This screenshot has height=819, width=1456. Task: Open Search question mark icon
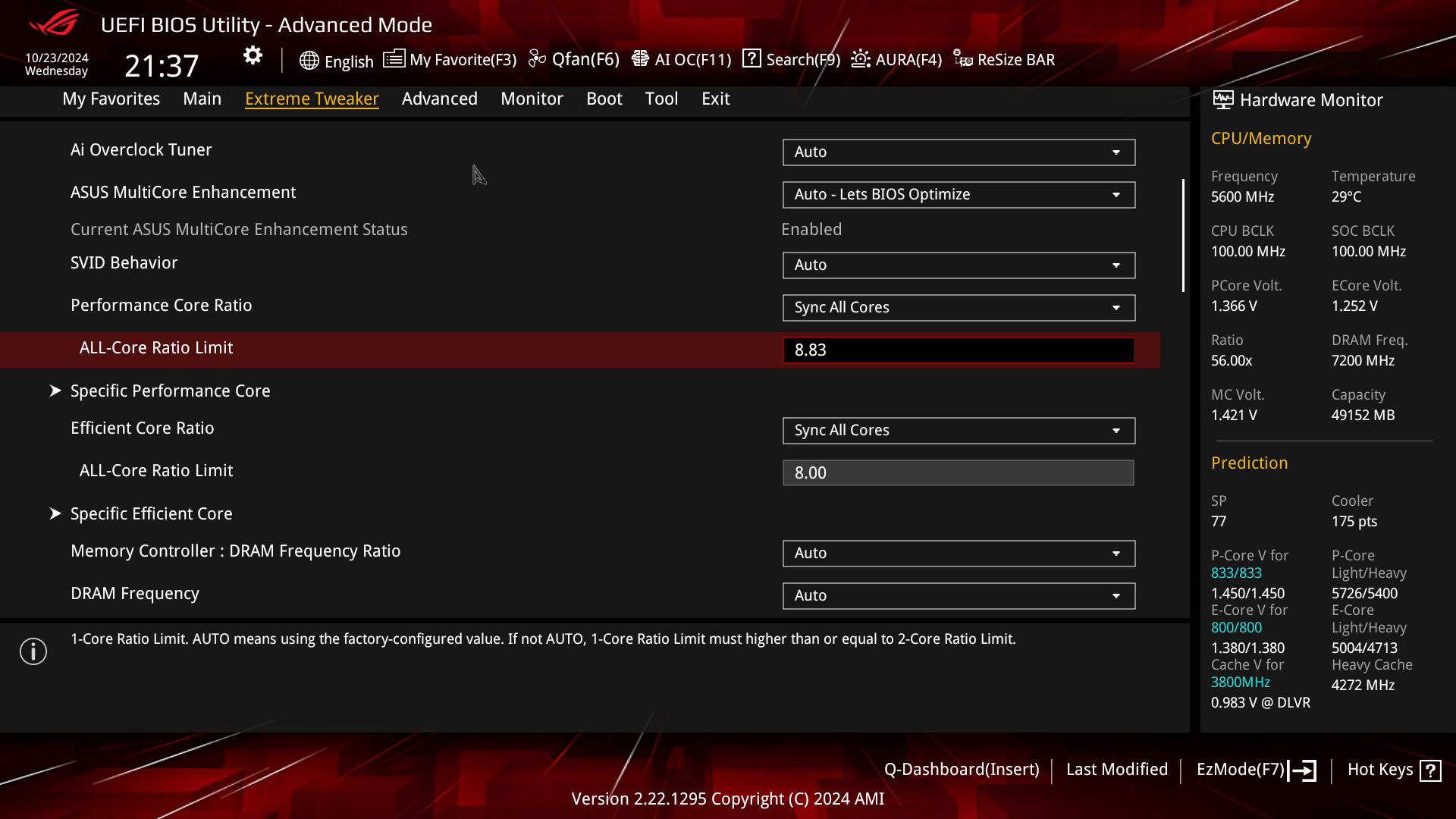click(752, 58)
